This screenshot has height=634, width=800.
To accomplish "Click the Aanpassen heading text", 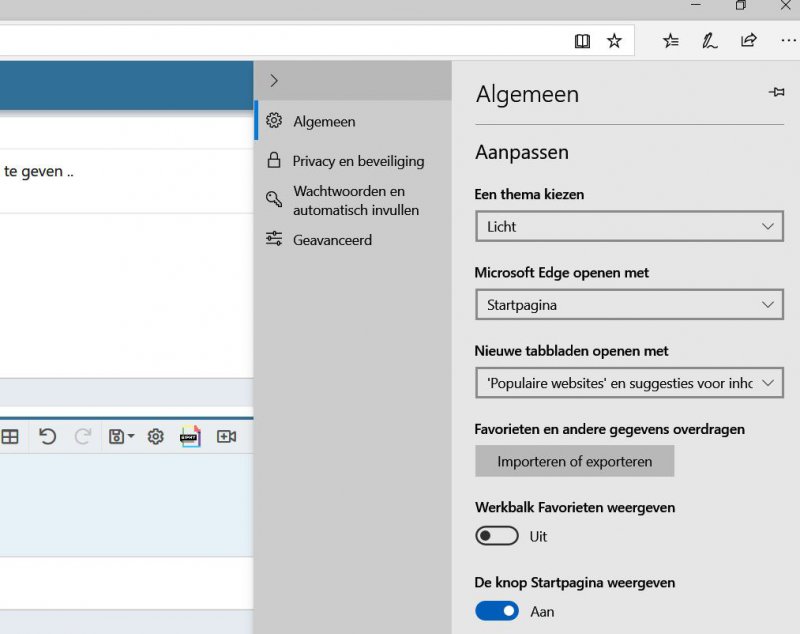I will [522, 153].
